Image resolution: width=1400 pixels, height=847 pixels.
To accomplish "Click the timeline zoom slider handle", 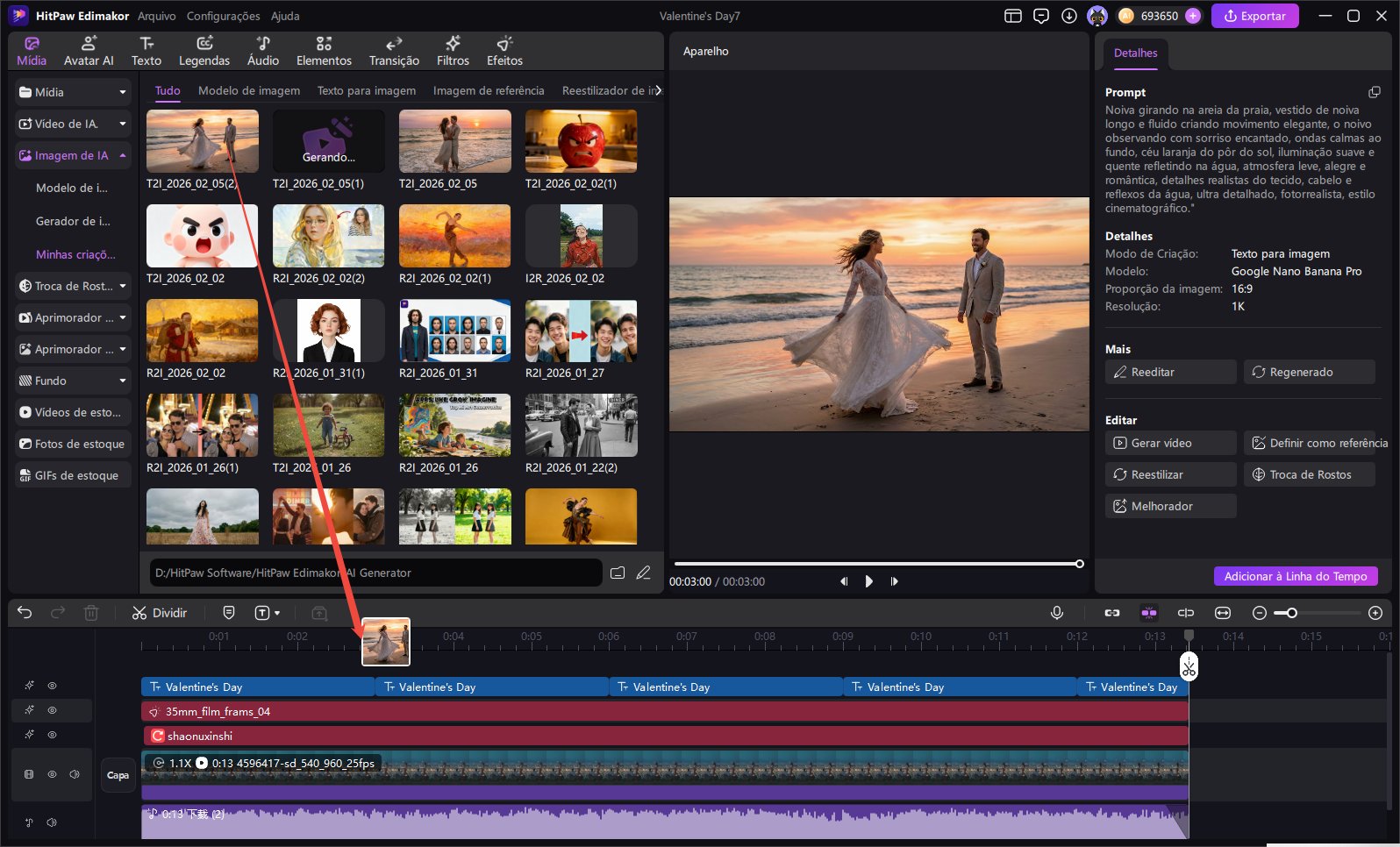I will click(x=1291, y=613).
